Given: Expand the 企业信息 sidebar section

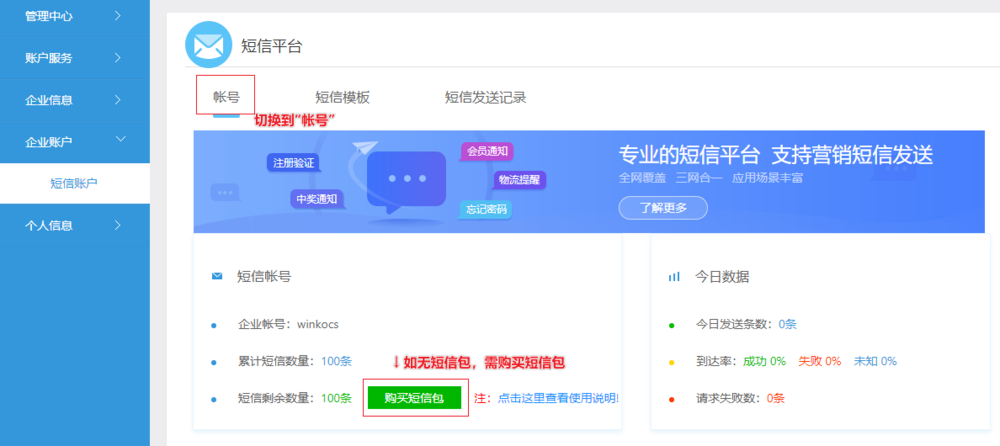Looking at the screenshot, I should pos(74,100).
